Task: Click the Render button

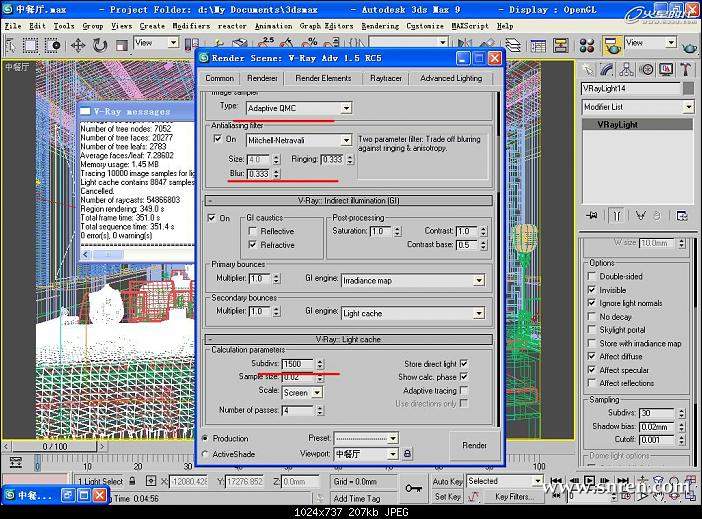Action: tap(475, 445)
